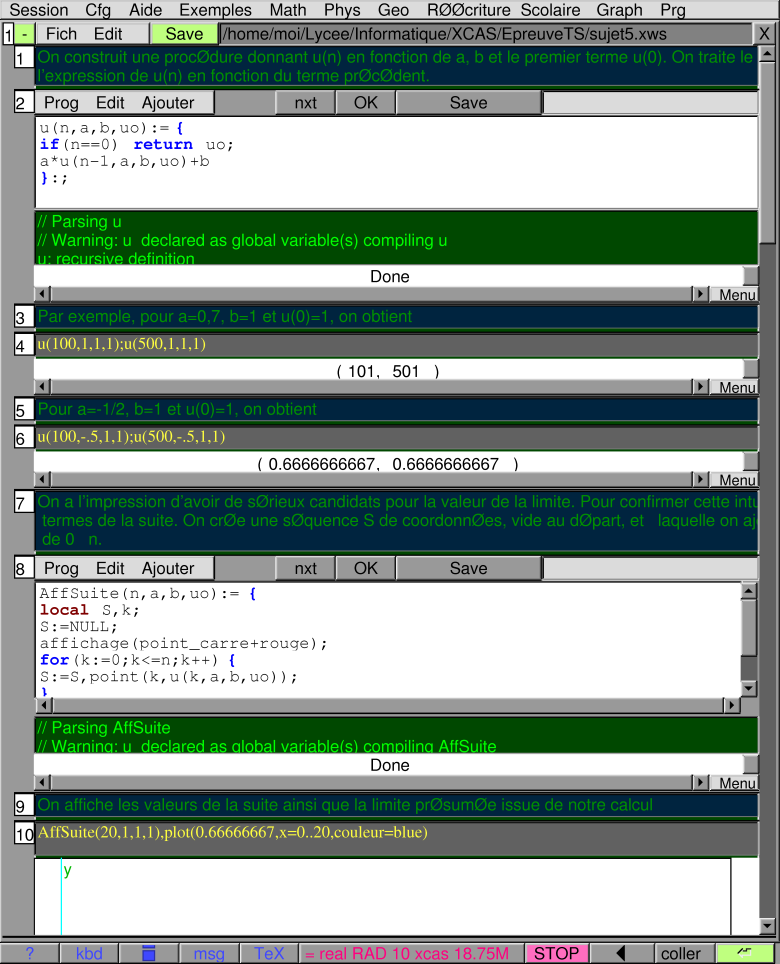Click down arrow of AffSuite editor scrollbar

click(x=748, y=689)
